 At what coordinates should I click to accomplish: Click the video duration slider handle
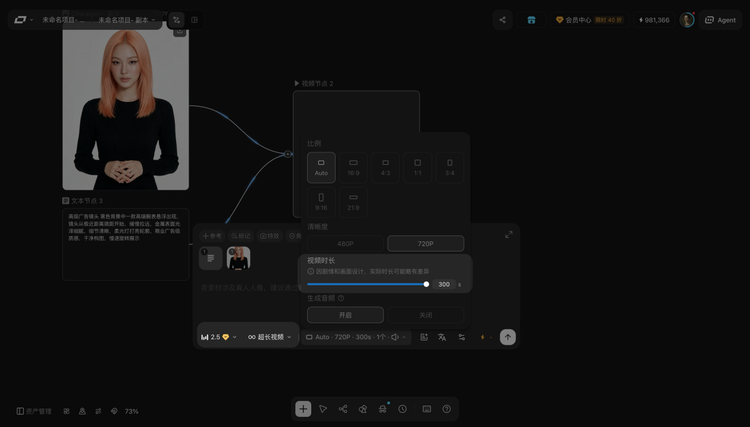coord(426,284)
